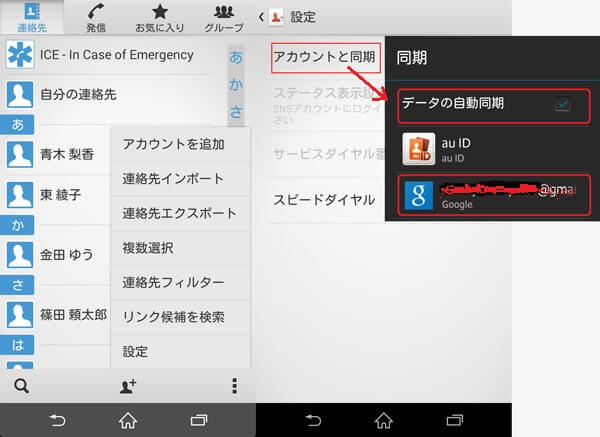Open the au ID account row
The image size is (600, 437).
[x=494, y=149]
